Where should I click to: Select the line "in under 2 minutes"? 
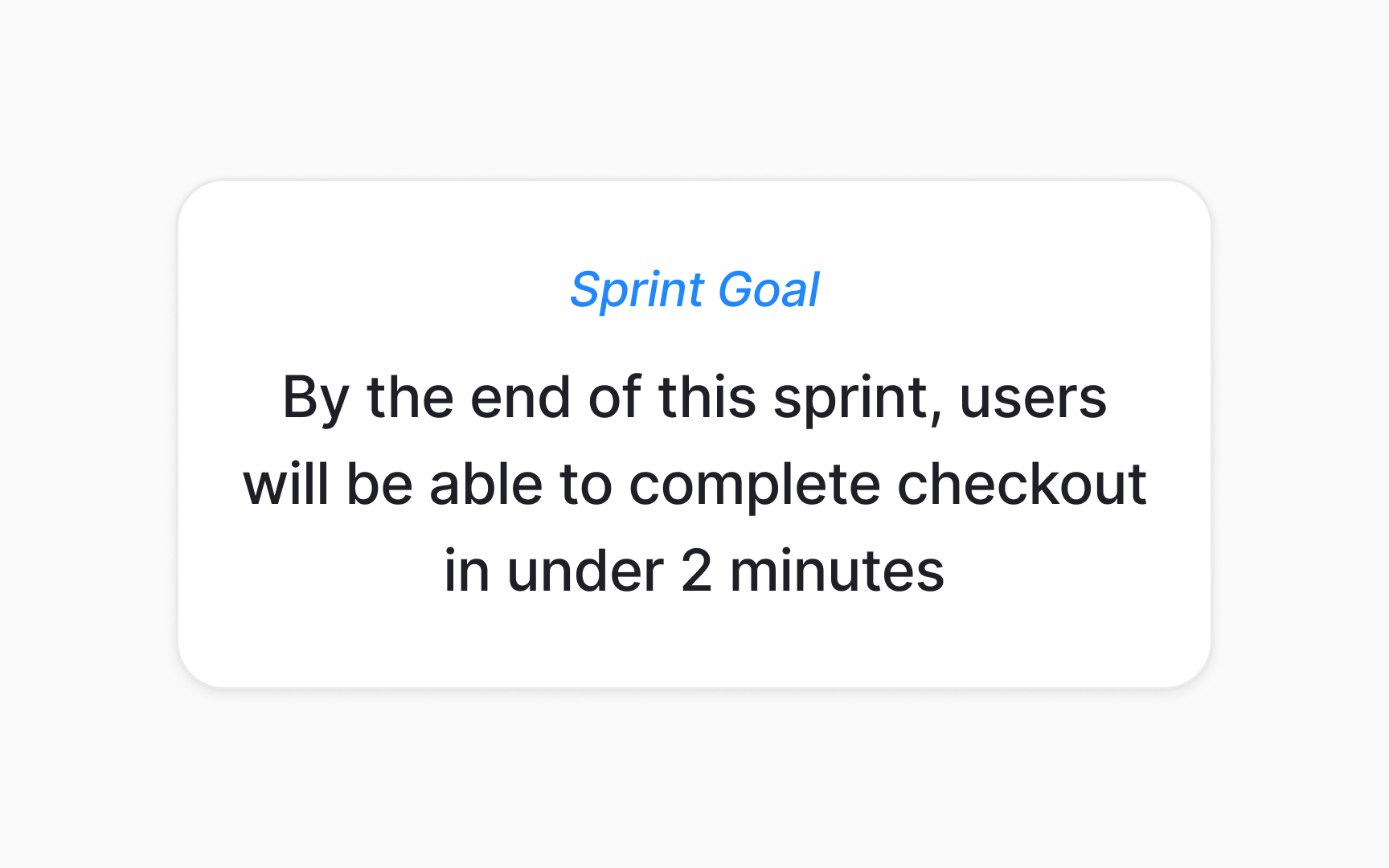pyautogui.click(x=694, y=571)
